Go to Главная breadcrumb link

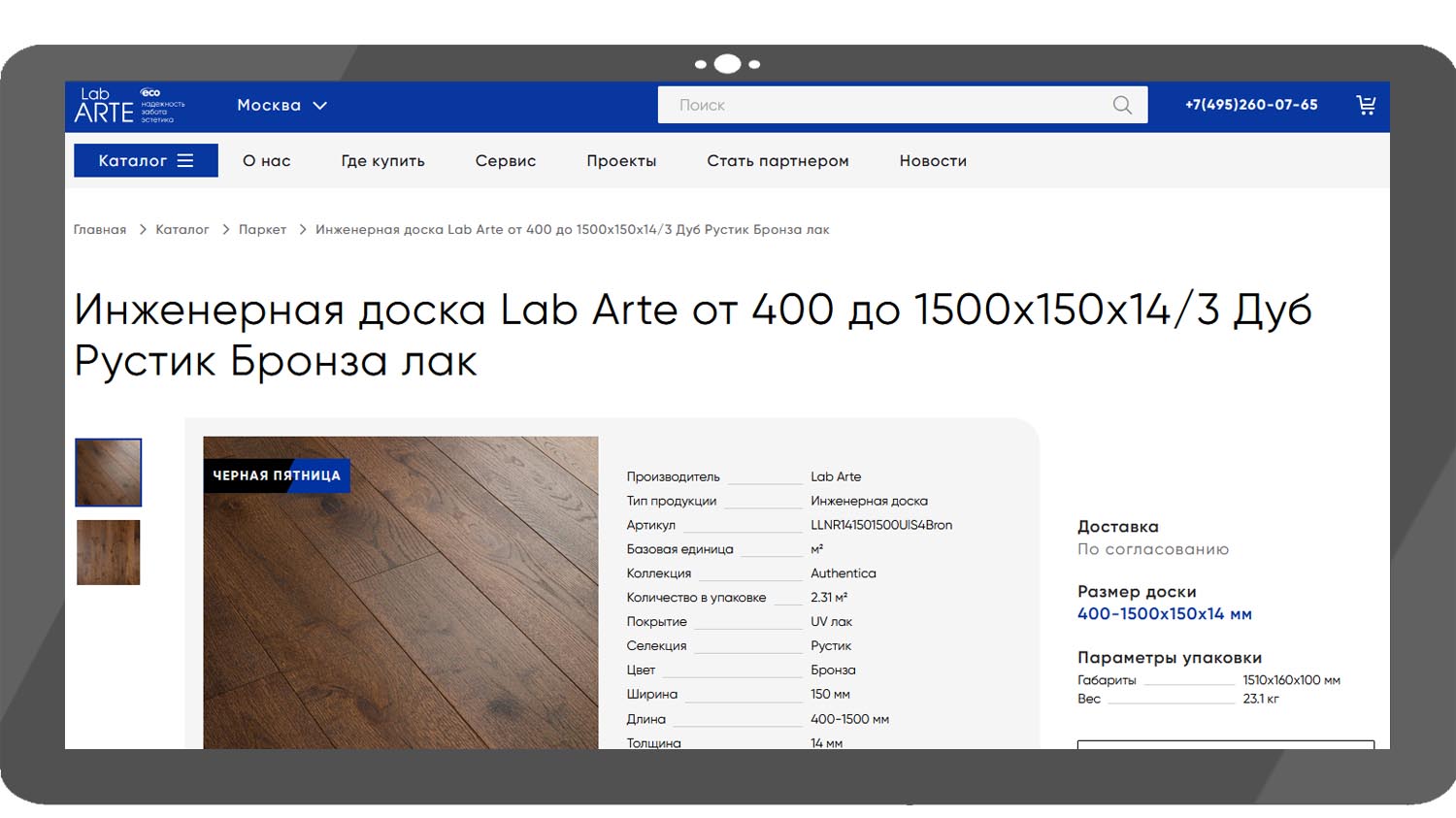click(x=100, y=230)
